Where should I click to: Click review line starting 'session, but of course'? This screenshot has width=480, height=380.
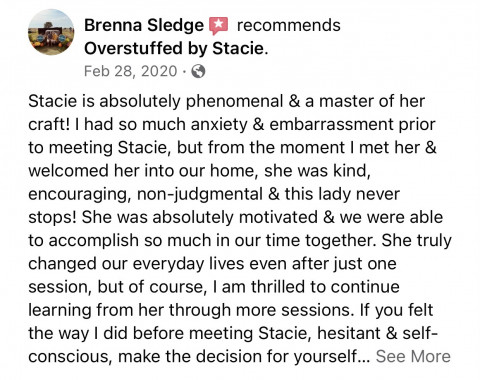point(214,287)
